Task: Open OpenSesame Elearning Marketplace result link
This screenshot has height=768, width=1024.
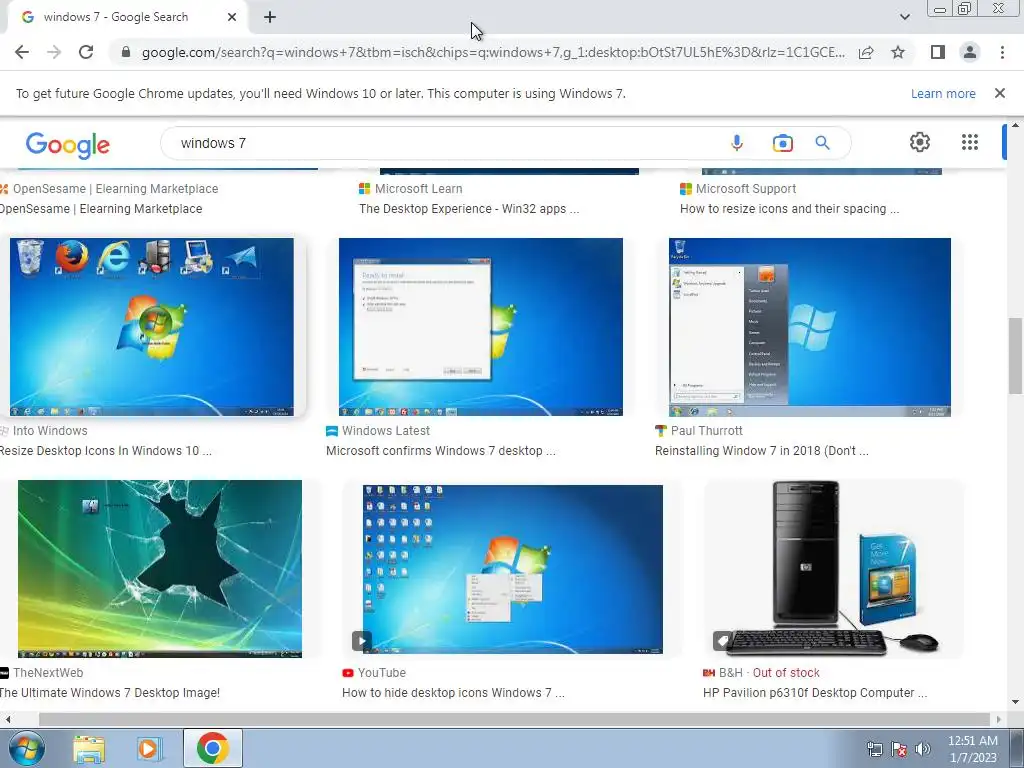Action: coord(101,209)
